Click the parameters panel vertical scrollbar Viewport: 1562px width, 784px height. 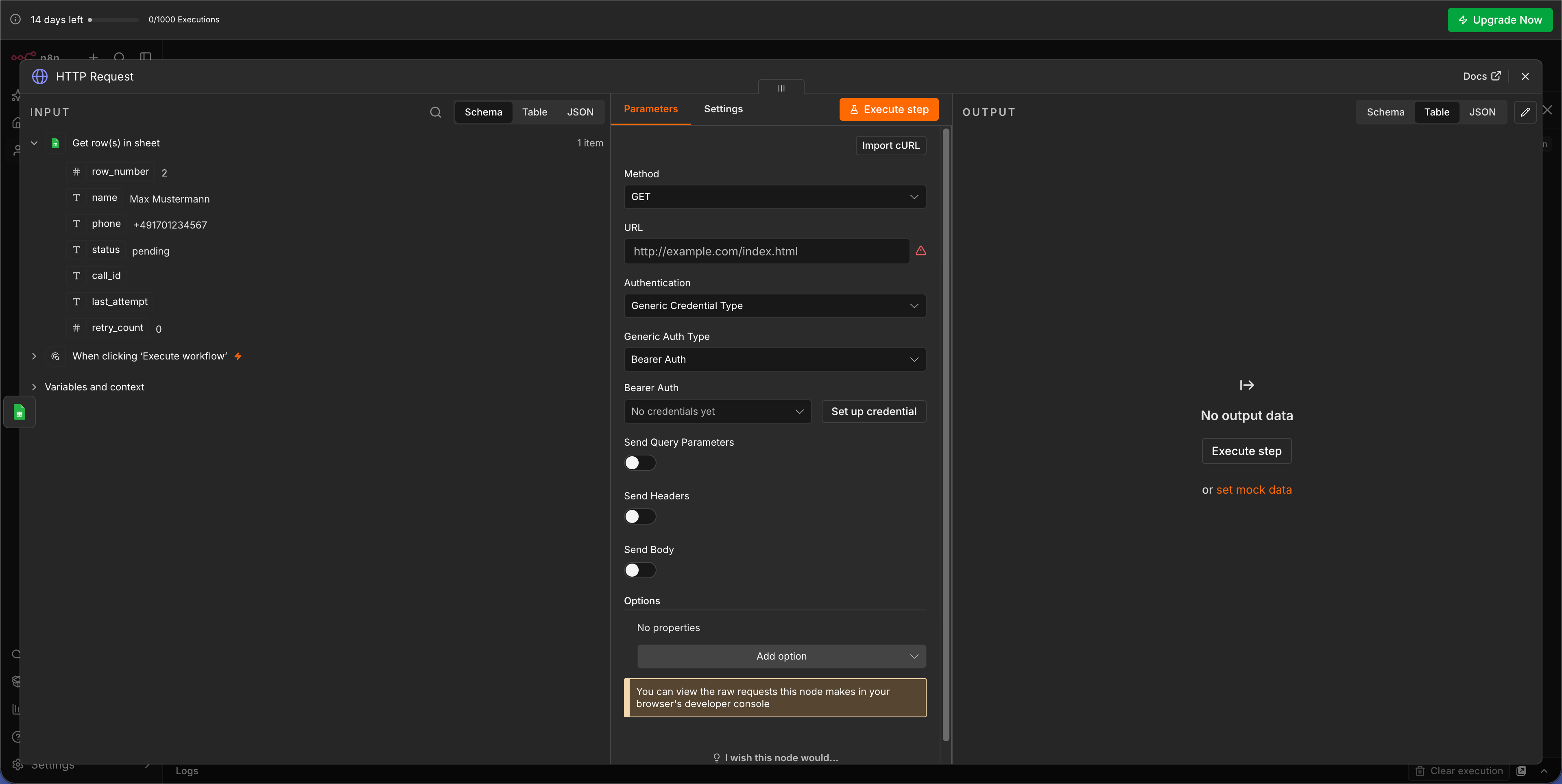945,434
